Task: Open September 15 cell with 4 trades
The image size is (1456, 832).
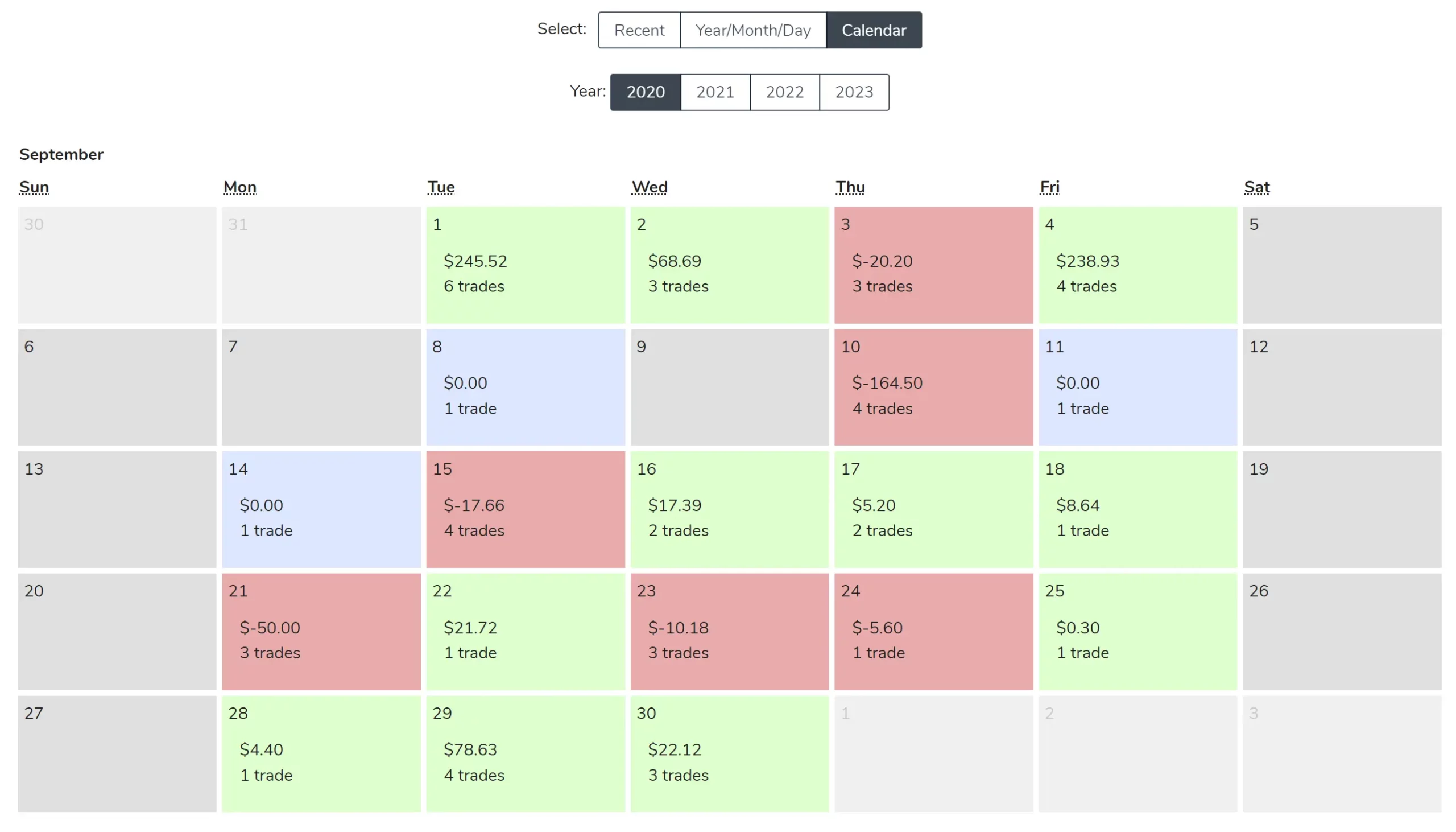Action: (525, 509)
